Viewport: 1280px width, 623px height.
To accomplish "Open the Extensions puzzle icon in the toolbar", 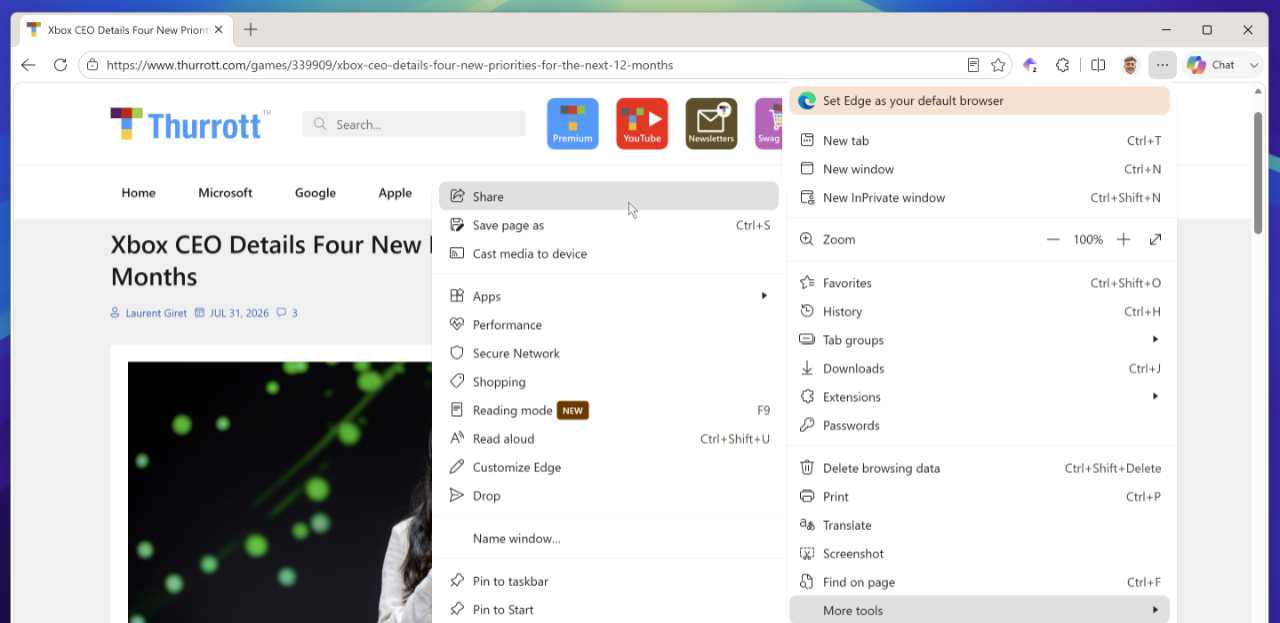I will (x=1063, y=65).
